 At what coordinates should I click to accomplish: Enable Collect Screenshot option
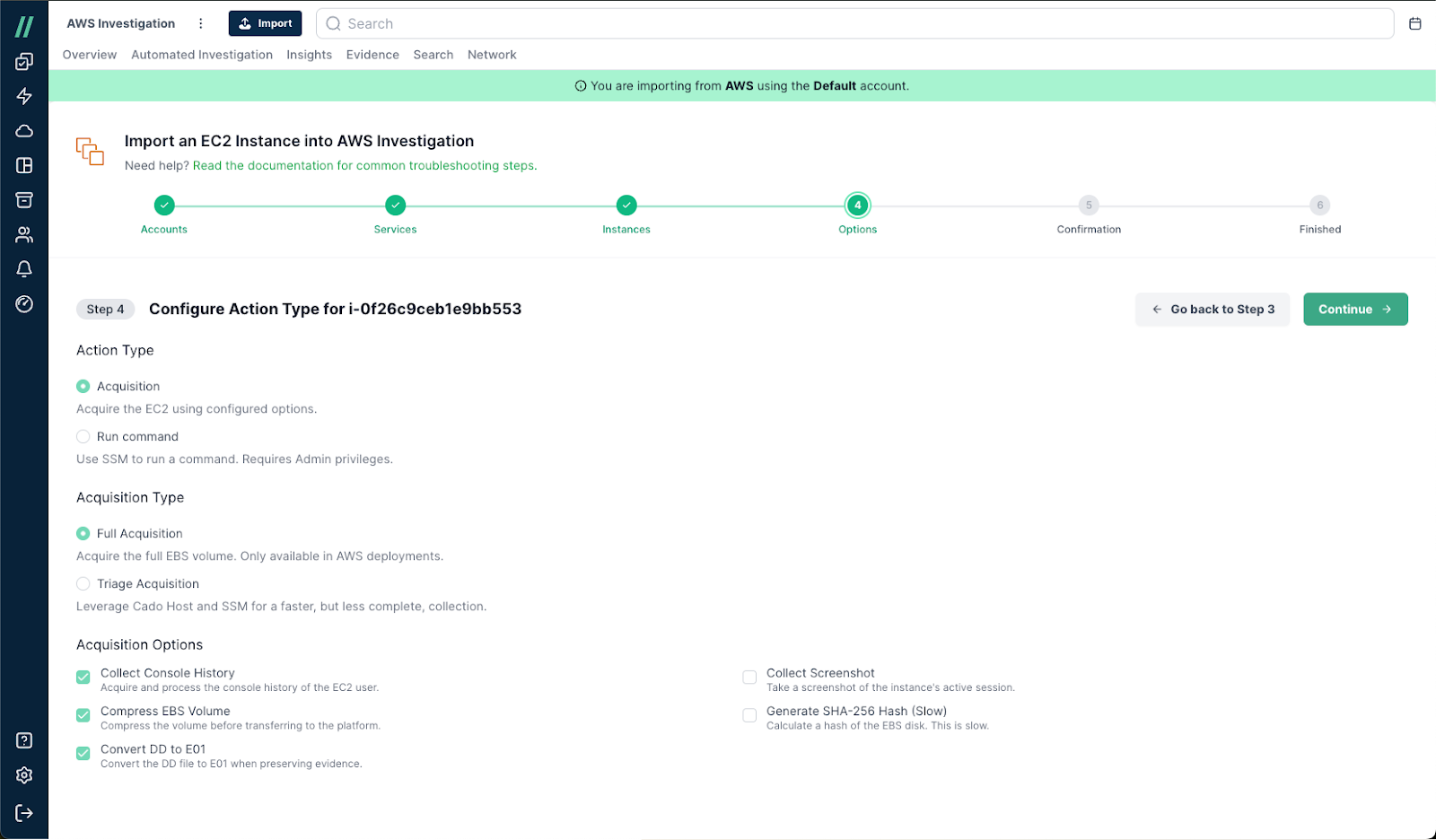click(749, 678)
